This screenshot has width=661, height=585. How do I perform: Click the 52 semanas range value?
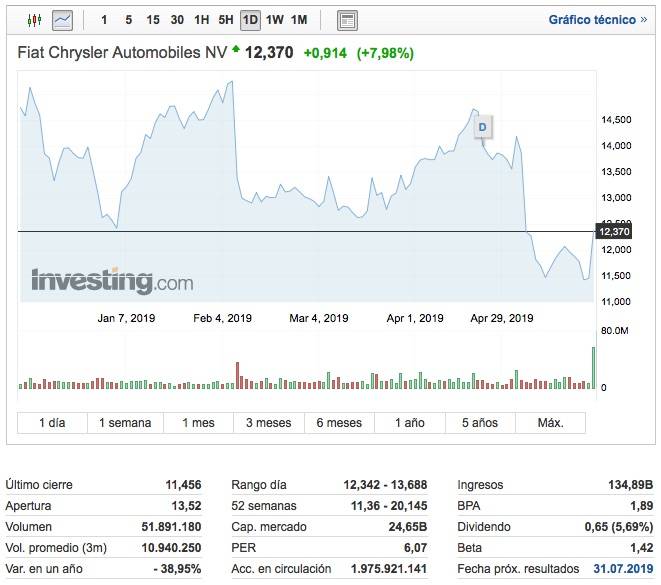(x=389, y=506)
